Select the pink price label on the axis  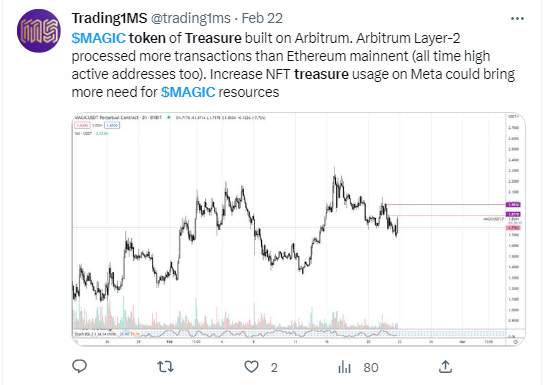coord(513,228)
